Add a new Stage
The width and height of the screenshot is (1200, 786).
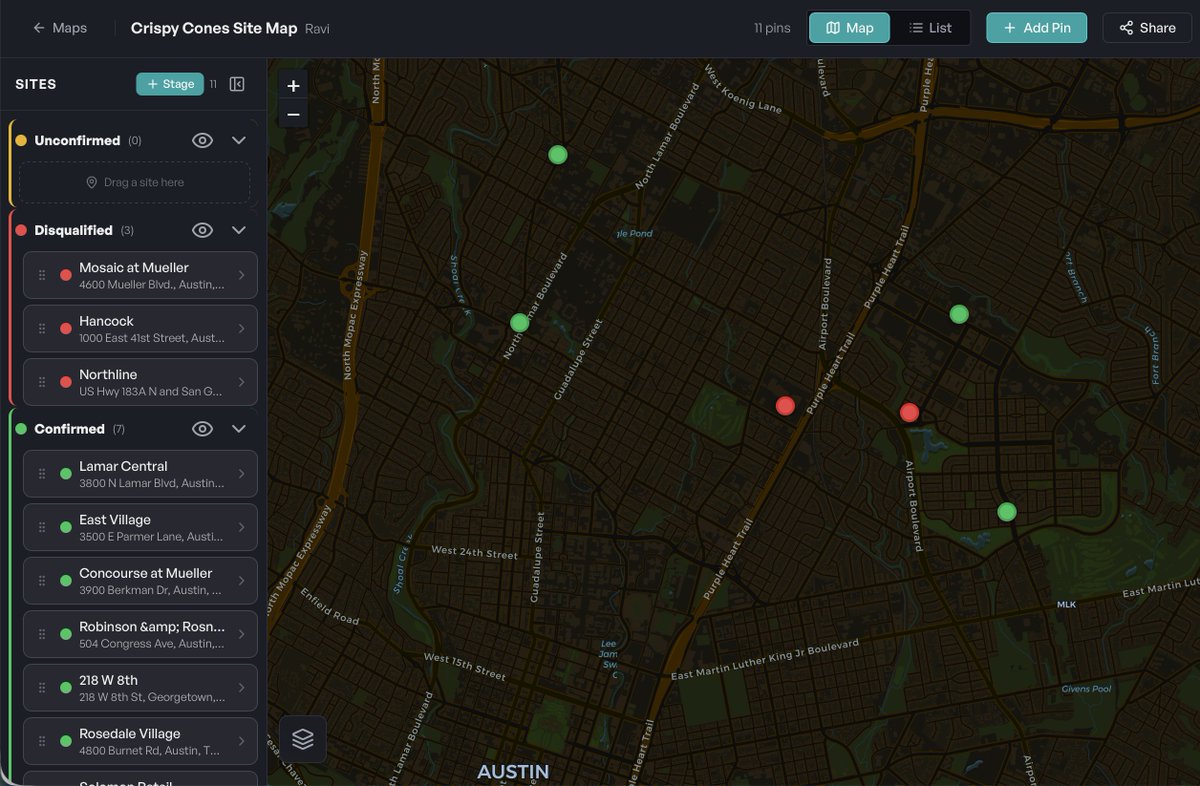tap(170, 84)
